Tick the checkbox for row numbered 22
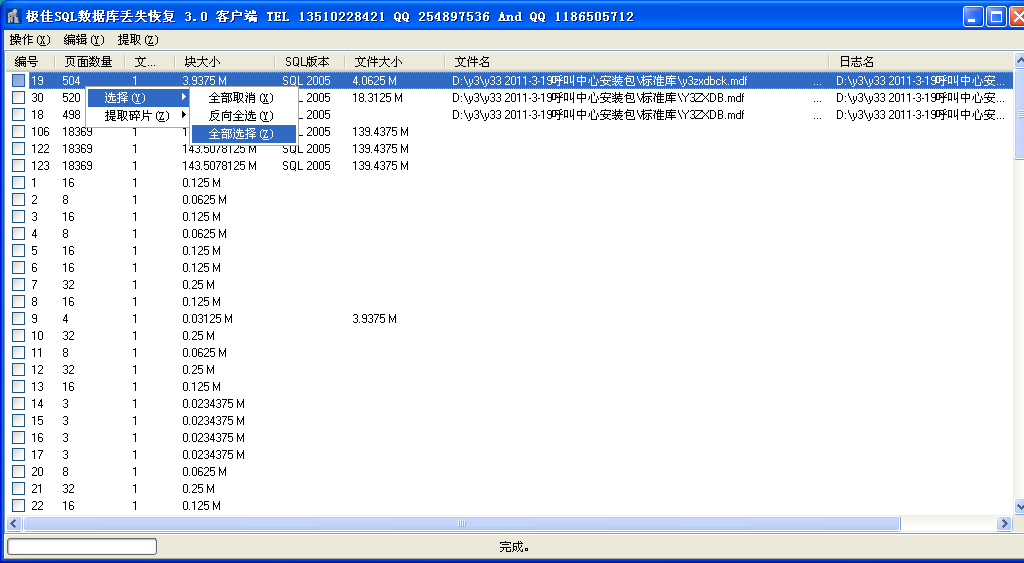Image resolution: width=1024 pixels, height=563 pixels. click(18, 505)
